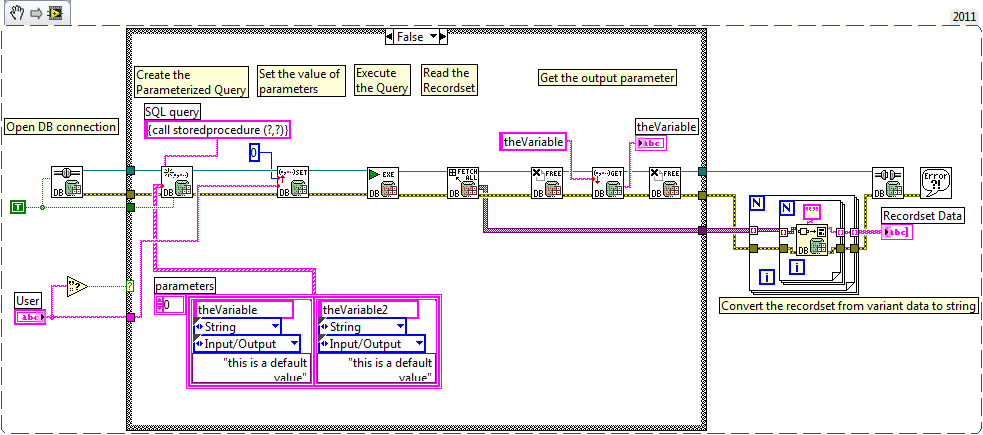The image size is (983, 435).
Task: Select the Set Parameter Value node
Action: (293, 183)
